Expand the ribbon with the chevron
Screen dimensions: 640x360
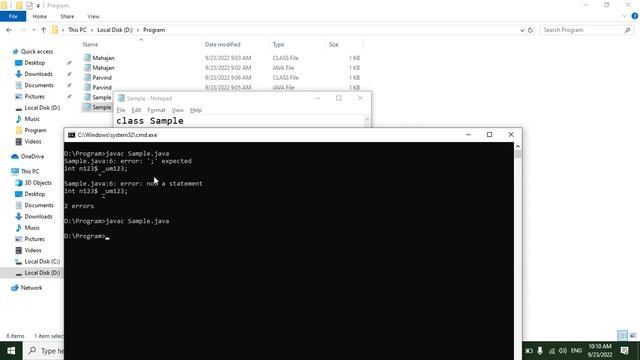click(x=624, y=16)
